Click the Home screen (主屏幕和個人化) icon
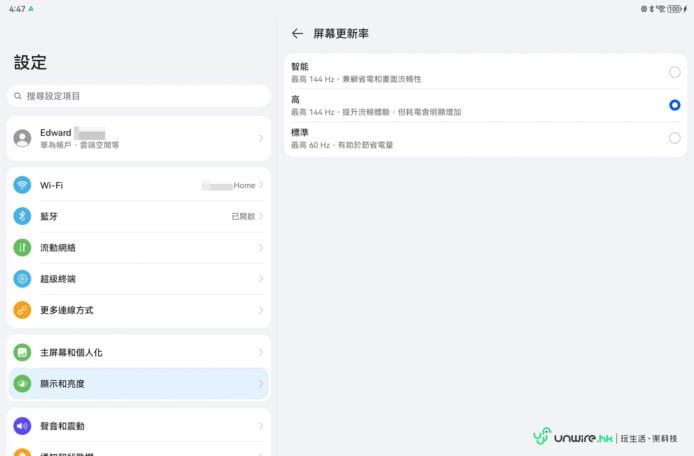This screenshot has width=694, height=456. tap(22, 352)
